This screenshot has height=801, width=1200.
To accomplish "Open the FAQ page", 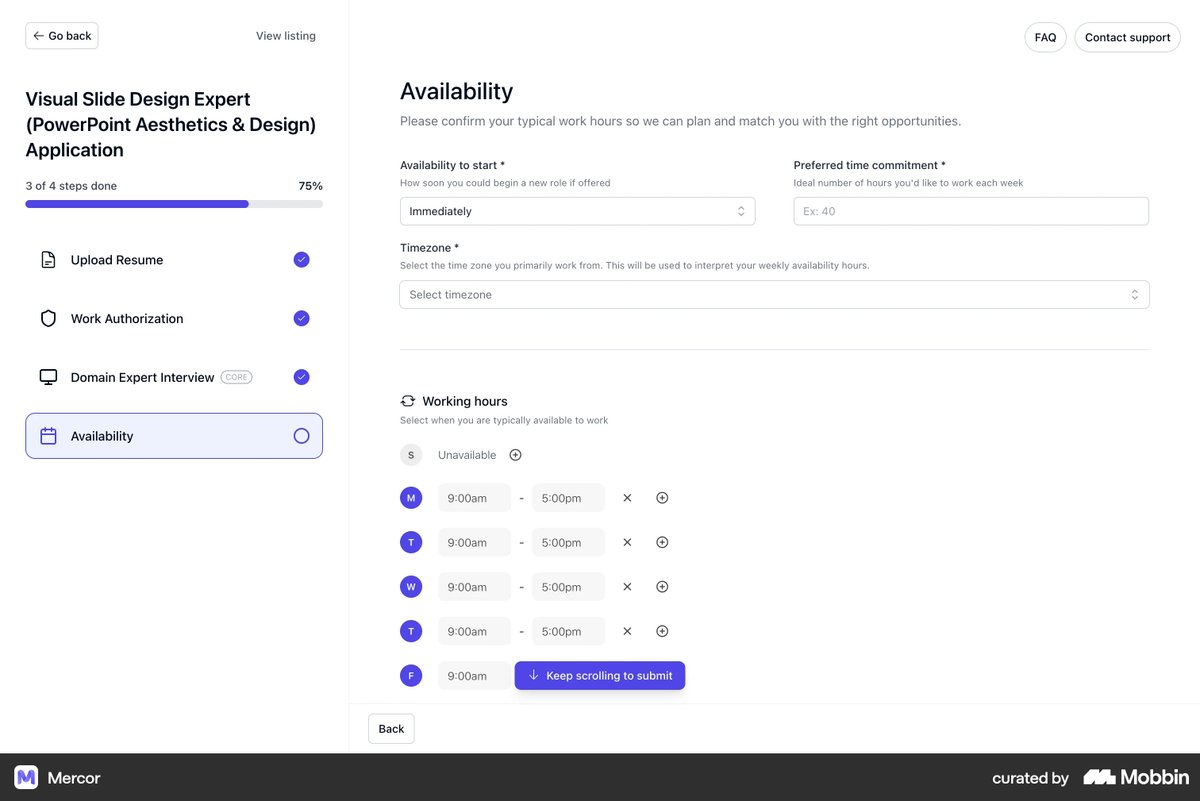I will 1045,37.
